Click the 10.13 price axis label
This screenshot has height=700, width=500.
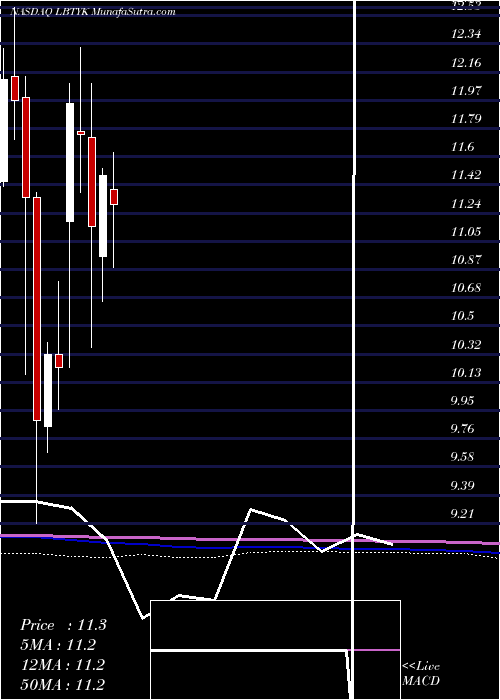(466, 373)
